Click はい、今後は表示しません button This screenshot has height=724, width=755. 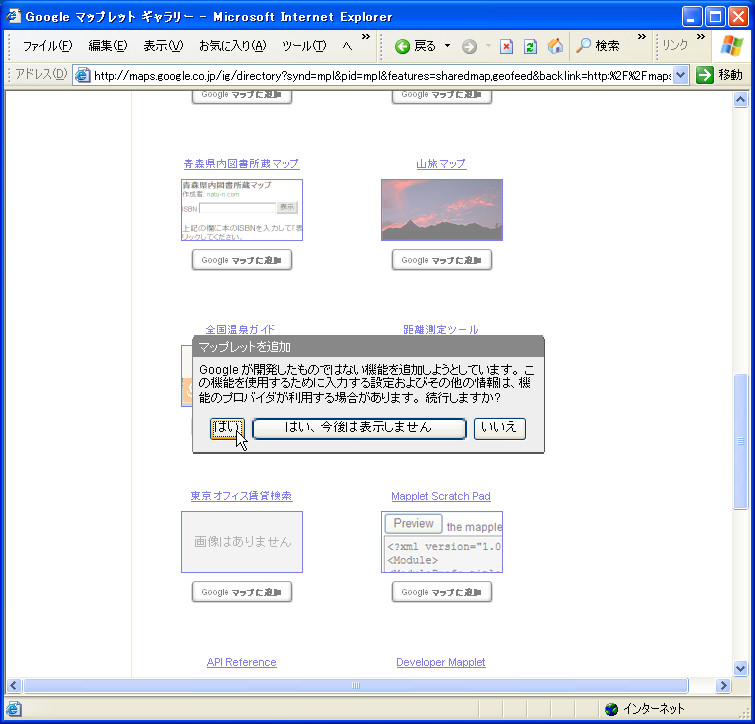[359, 428]
